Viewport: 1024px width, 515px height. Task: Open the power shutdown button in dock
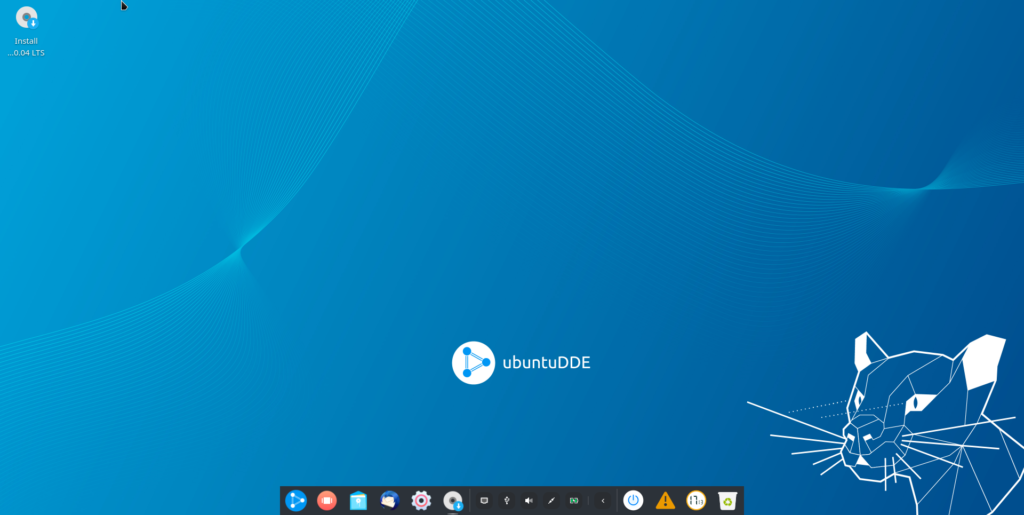633,501
